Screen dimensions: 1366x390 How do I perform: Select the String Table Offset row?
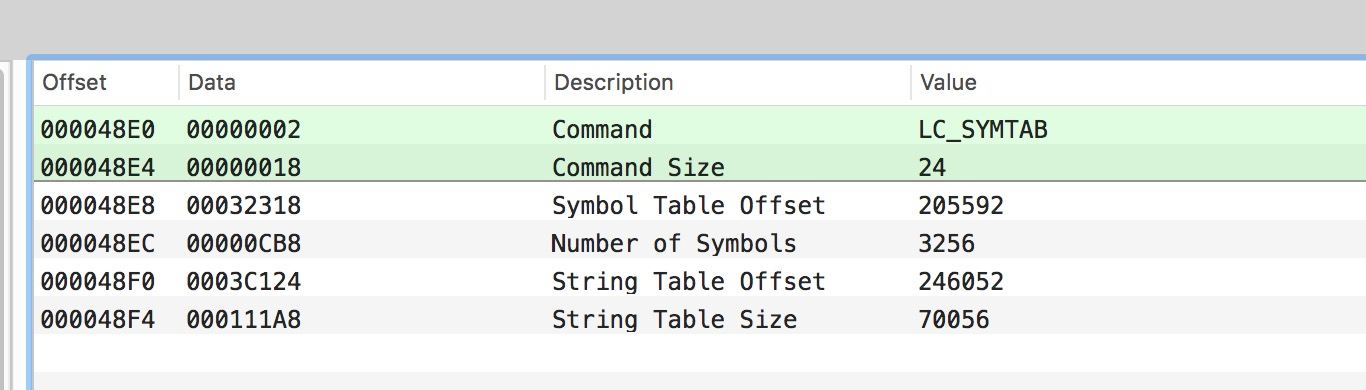click(700, 281)
